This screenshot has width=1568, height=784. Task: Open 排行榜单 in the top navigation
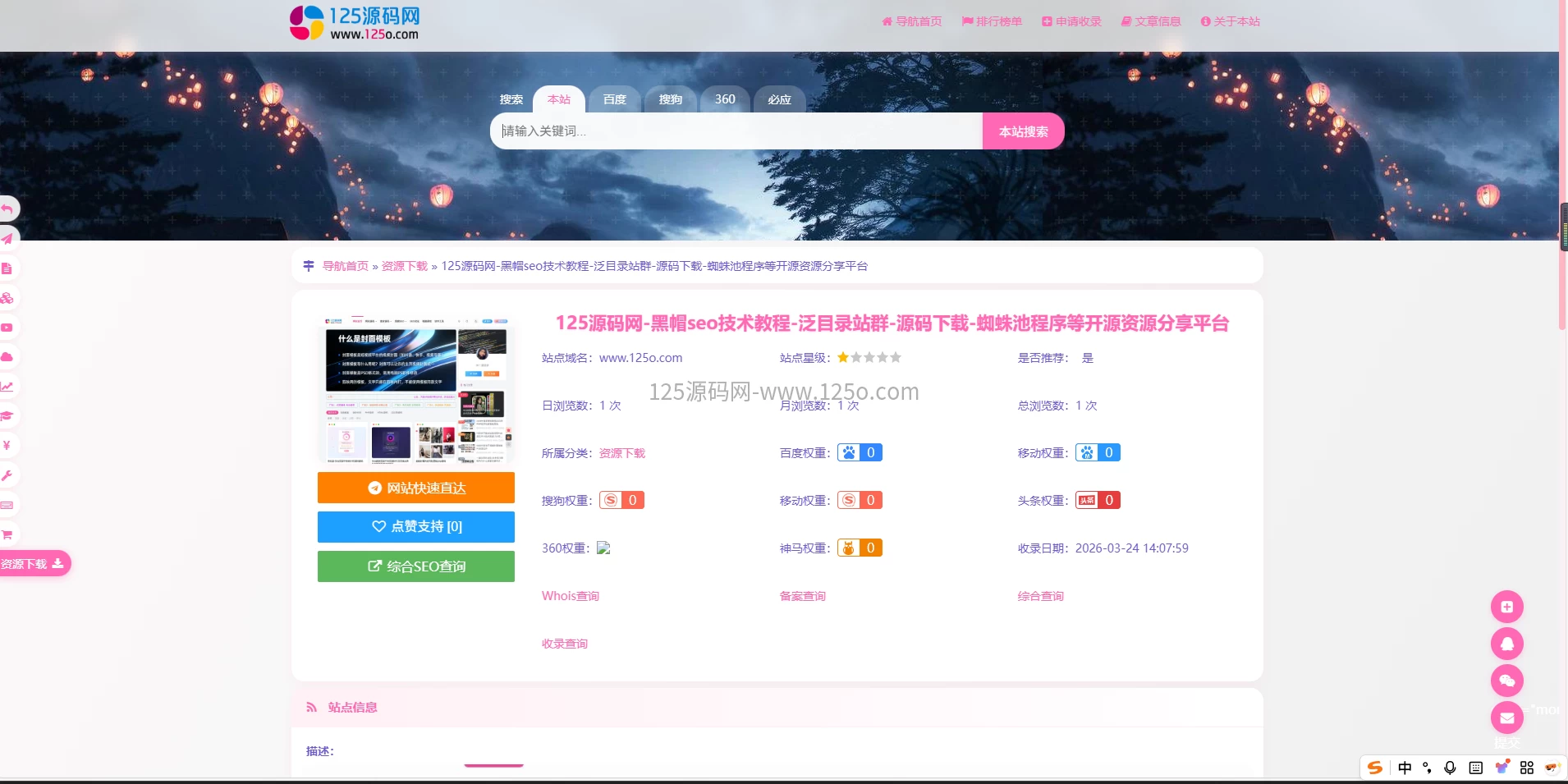tap(991, 21)
